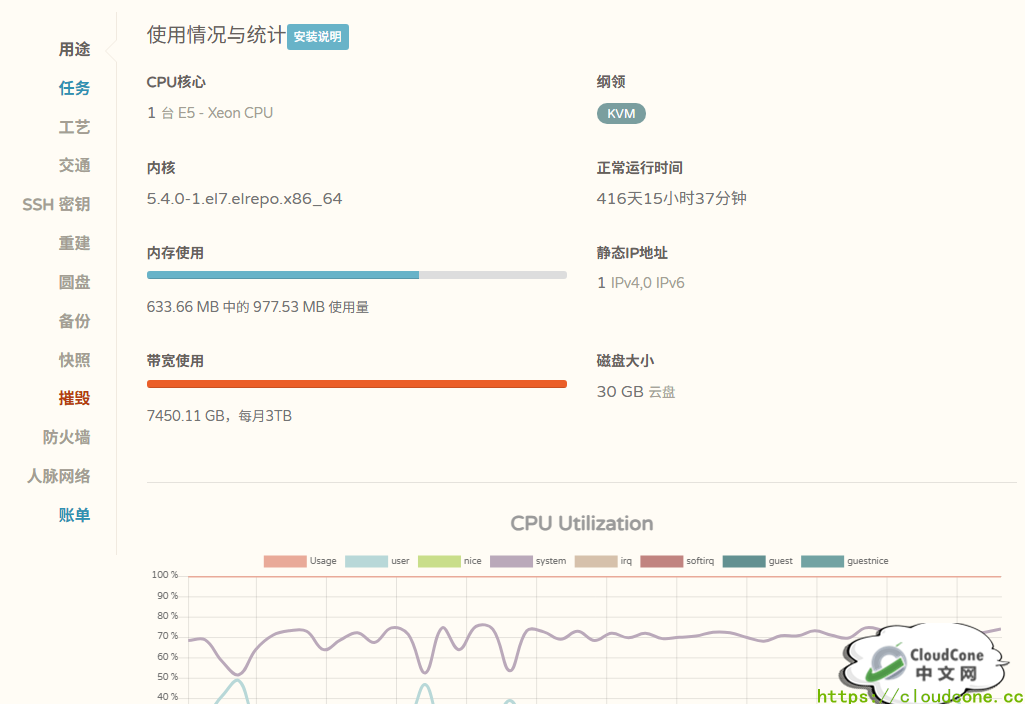Image resolution: width=1025 pixels, height=704 pixels.
Task: Open the 任务 section
Action: (x=74, y=88)
